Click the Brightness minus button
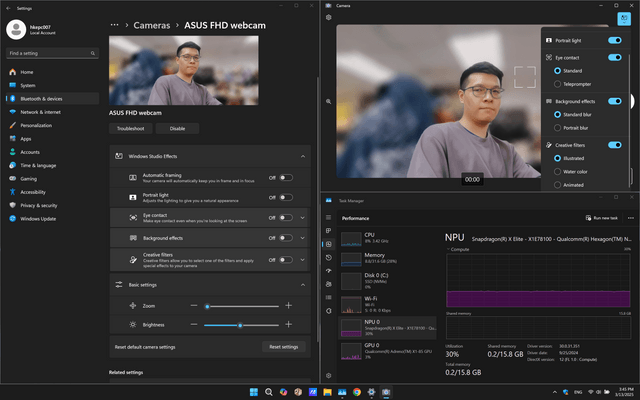The height and width of the screenshot is (400, 640). 194,324
